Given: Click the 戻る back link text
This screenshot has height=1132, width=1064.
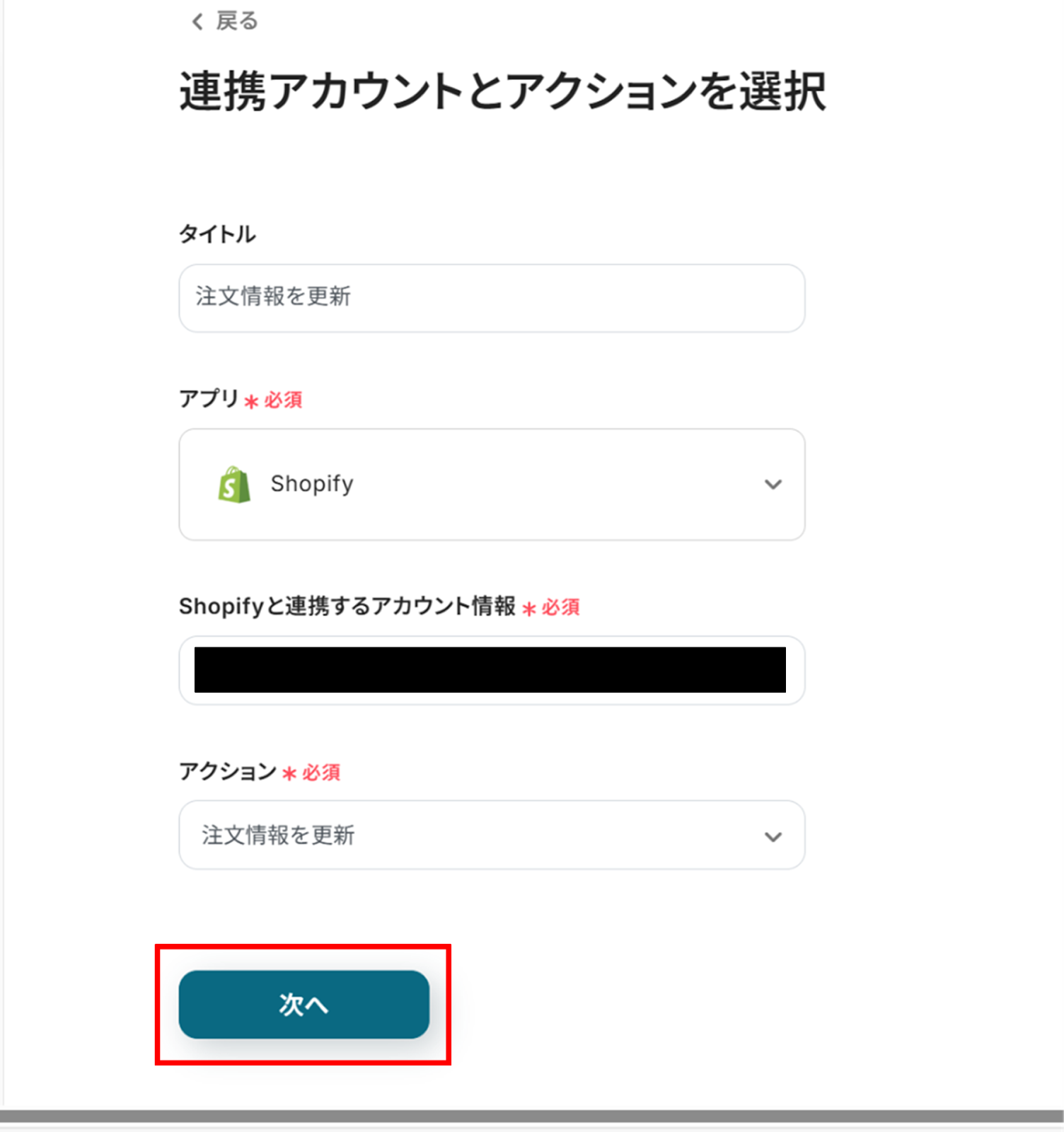Looking at the screenshot, I should tap(237, 22).
